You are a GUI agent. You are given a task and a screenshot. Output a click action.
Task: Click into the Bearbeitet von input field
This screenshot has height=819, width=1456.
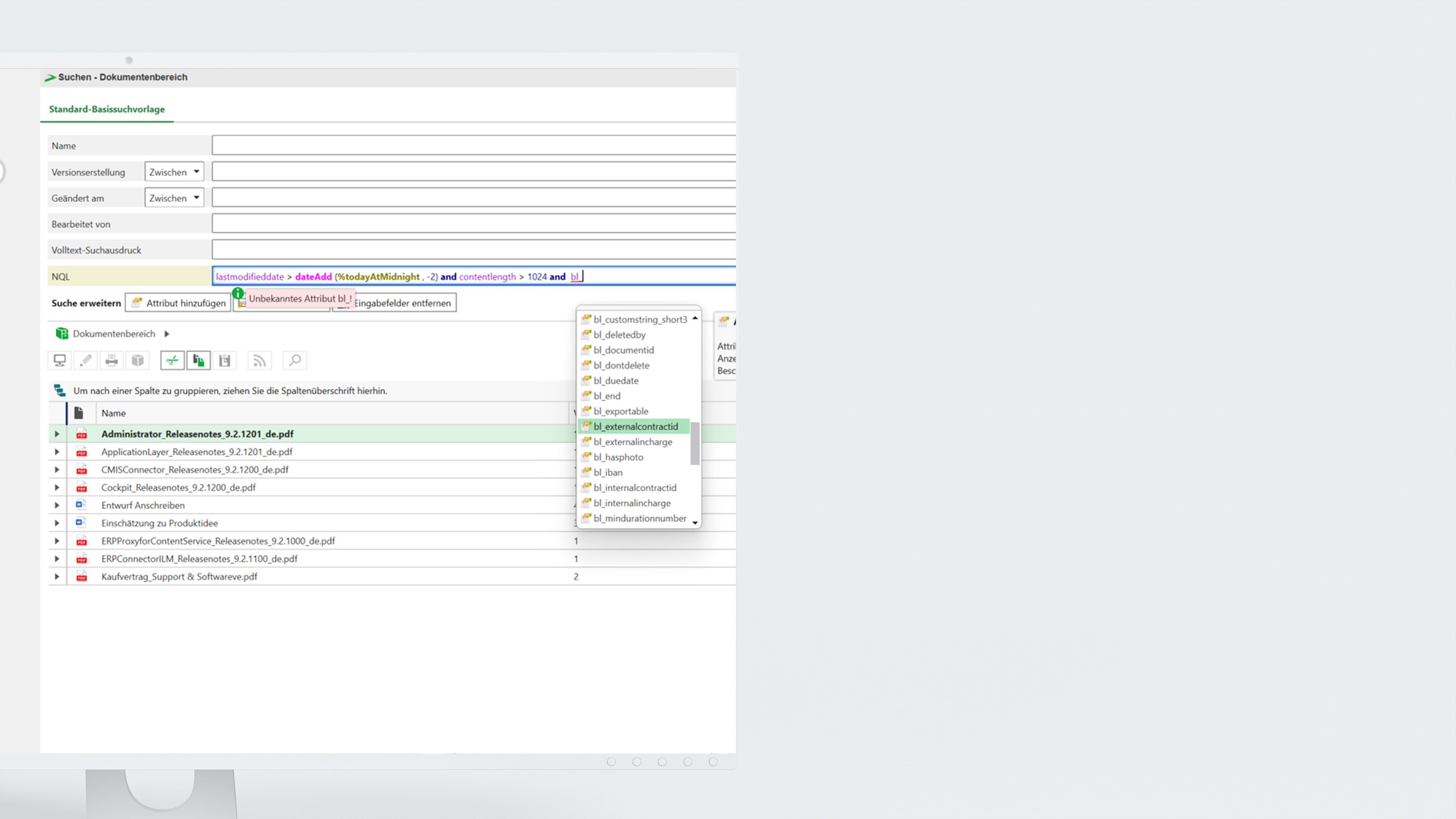(474, 224)
